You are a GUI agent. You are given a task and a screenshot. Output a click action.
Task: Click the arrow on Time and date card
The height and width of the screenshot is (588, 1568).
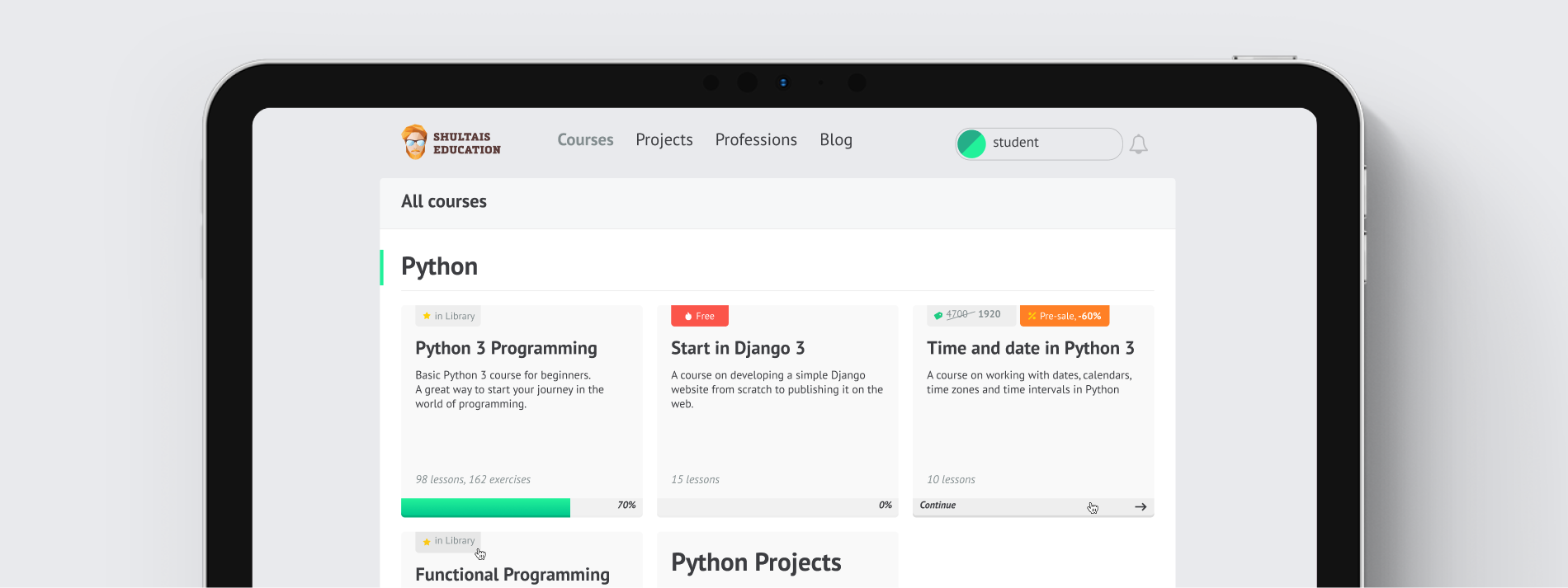click(1141, 506)
